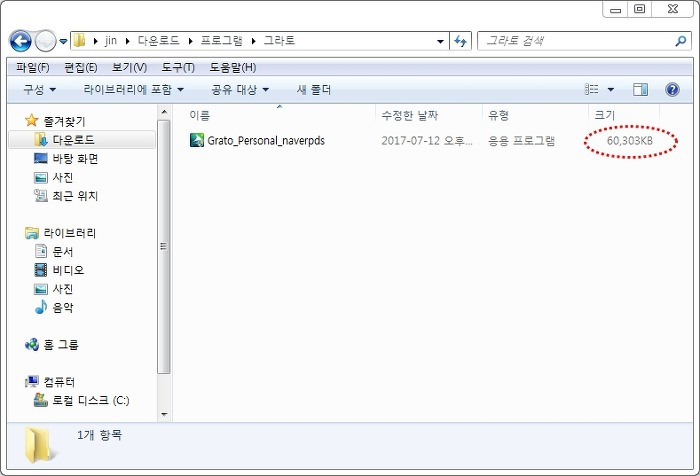Select 컴퓨터 in the navigation pane
The height and width of the screenshot is (476, 700).
(59, 382)
